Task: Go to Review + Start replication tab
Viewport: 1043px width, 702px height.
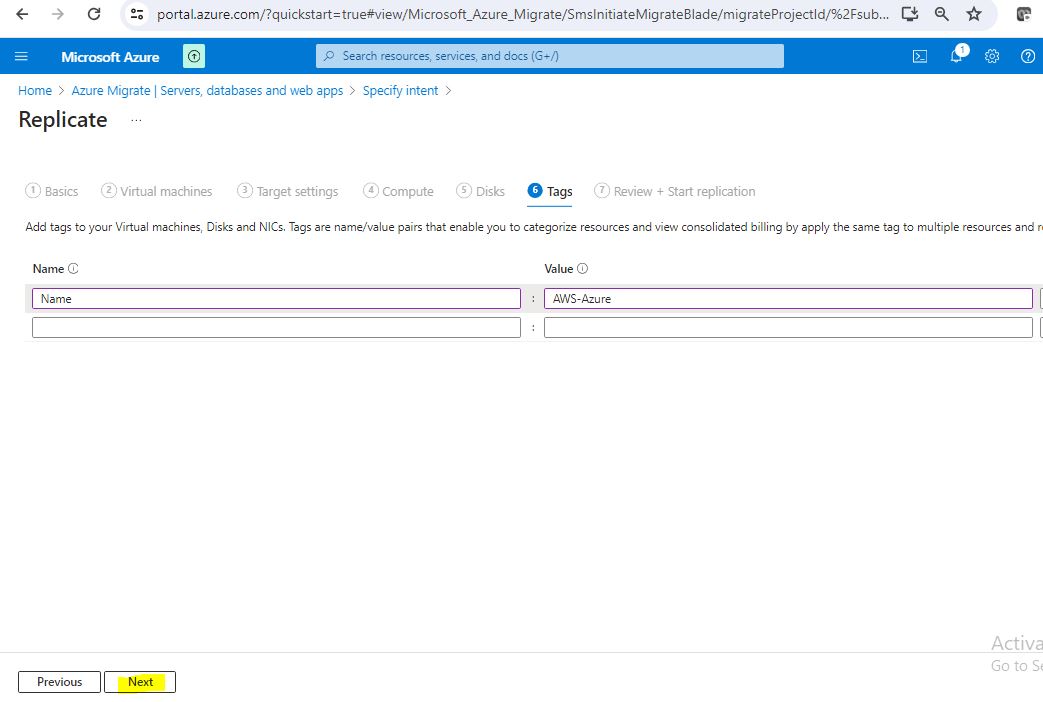Action: [x=675, y=191]
